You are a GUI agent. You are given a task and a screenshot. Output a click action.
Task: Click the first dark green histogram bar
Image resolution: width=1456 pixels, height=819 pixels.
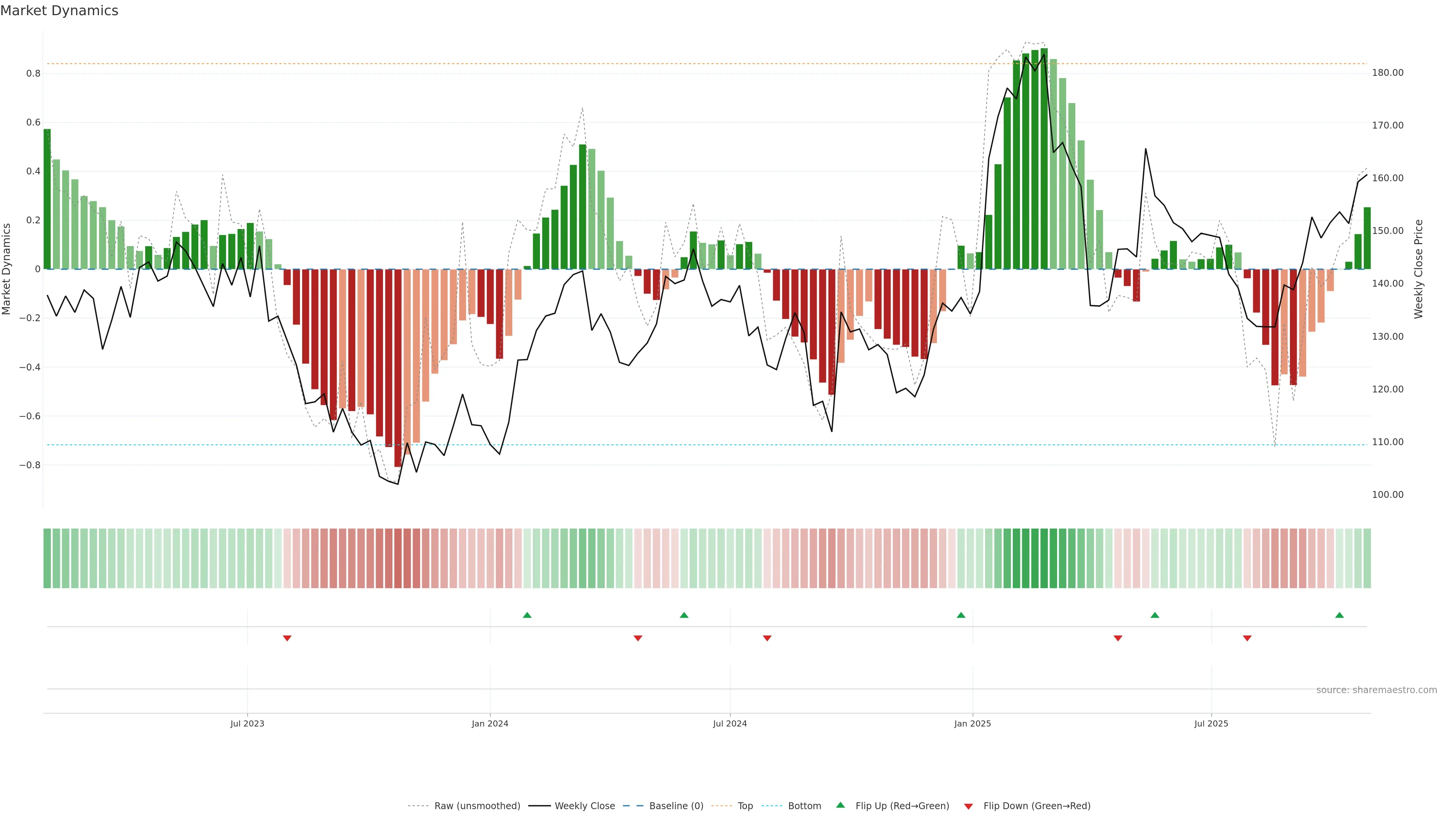click(x=47, y=199)
